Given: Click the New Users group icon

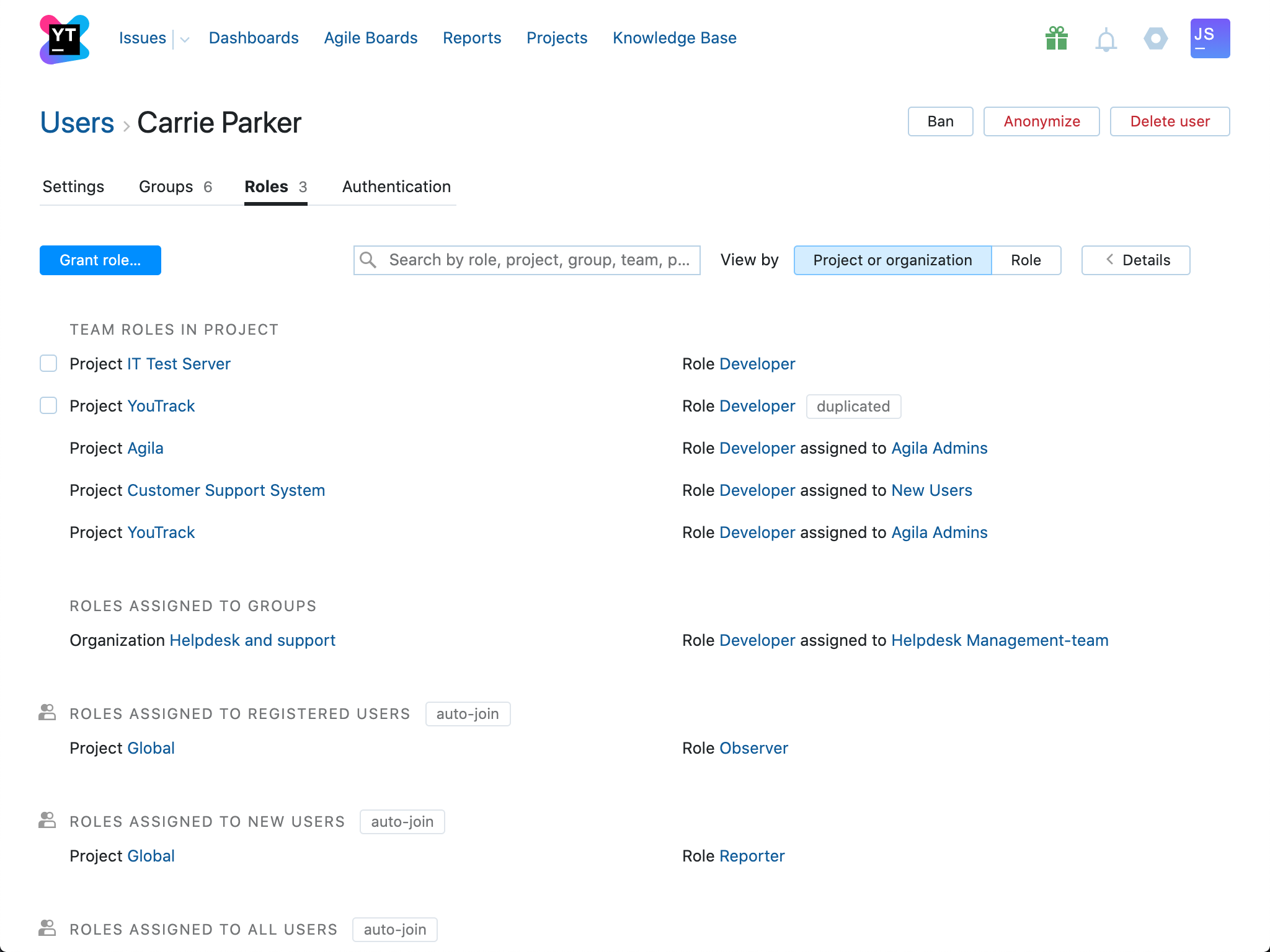Looking at the screenshot, I should (x=47, y=821).
